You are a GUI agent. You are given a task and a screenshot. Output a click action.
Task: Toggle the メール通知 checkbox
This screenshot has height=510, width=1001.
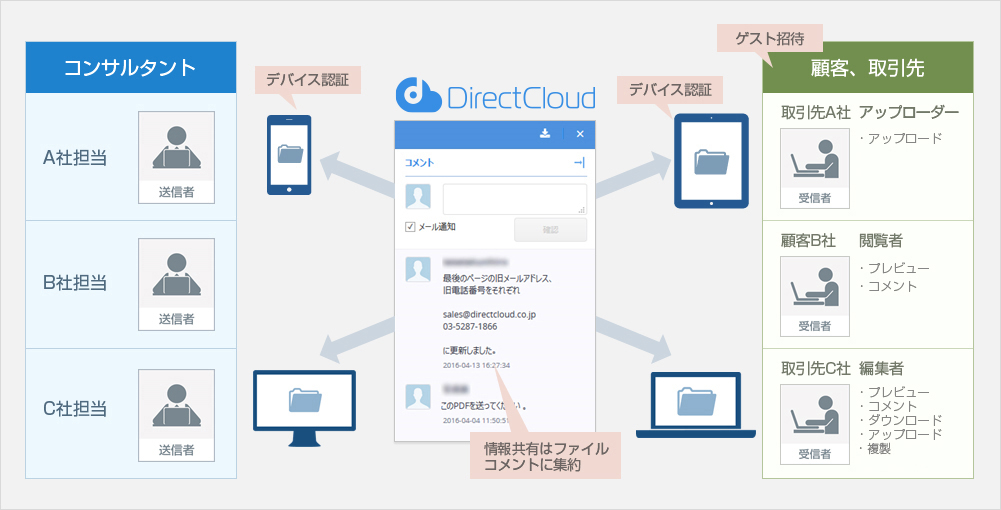pos(410,227)
